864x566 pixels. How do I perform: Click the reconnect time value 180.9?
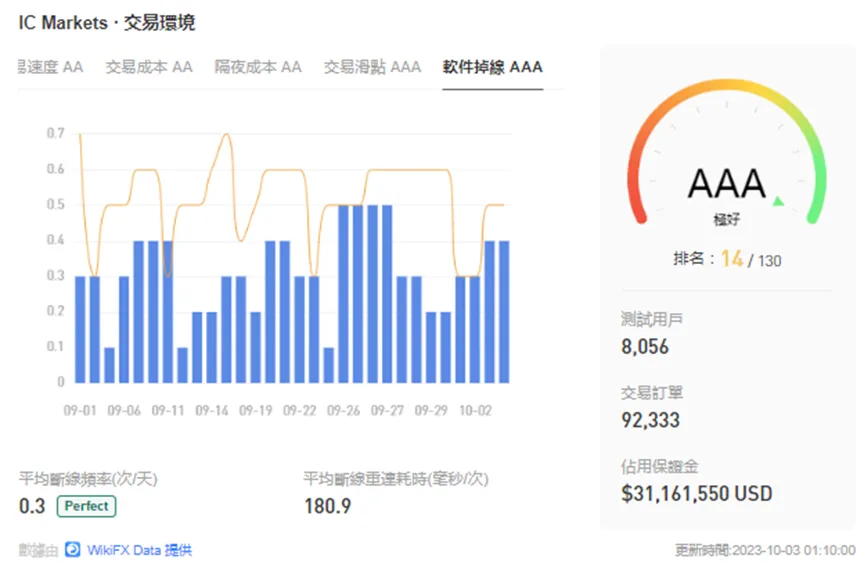[x=327, y=506]
